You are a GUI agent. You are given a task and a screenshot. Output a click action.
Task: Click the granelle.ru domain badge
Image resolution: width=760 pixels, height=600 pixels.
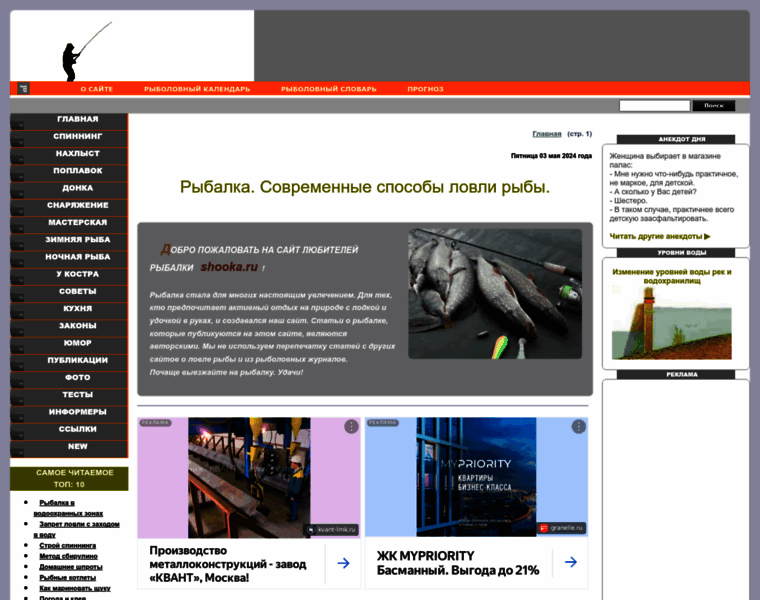pyautogui.click(x=562, y=528)
